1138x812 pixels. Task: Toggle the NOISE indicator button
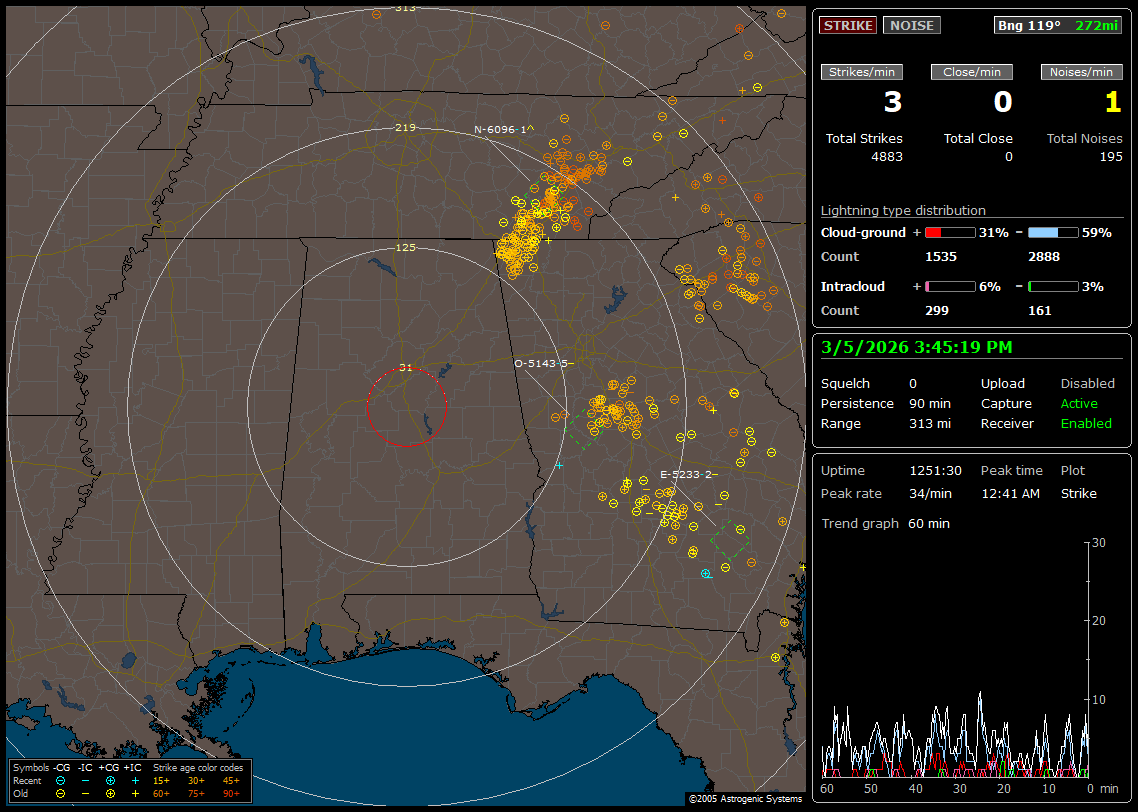click(911, 25)
